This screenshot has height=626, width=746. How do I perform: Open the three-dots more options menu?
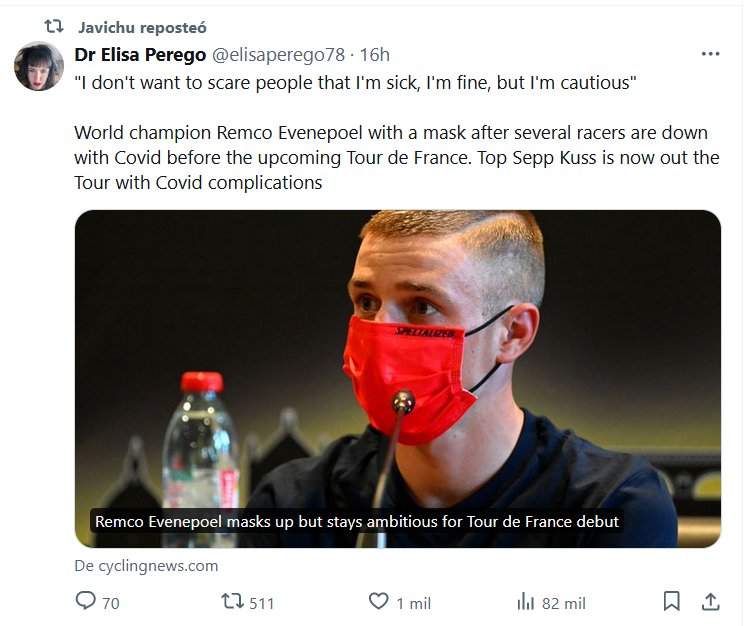coord(710,54)
